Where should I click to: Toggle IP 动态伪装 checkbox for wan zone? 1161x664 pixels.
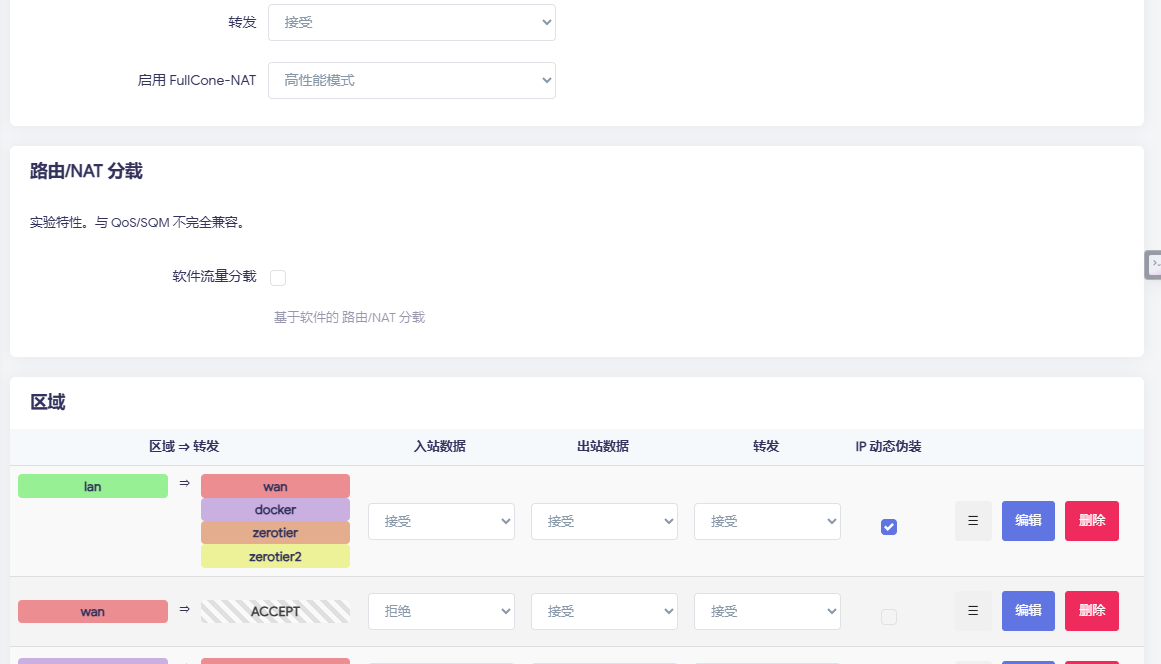(x=888, y=617)
